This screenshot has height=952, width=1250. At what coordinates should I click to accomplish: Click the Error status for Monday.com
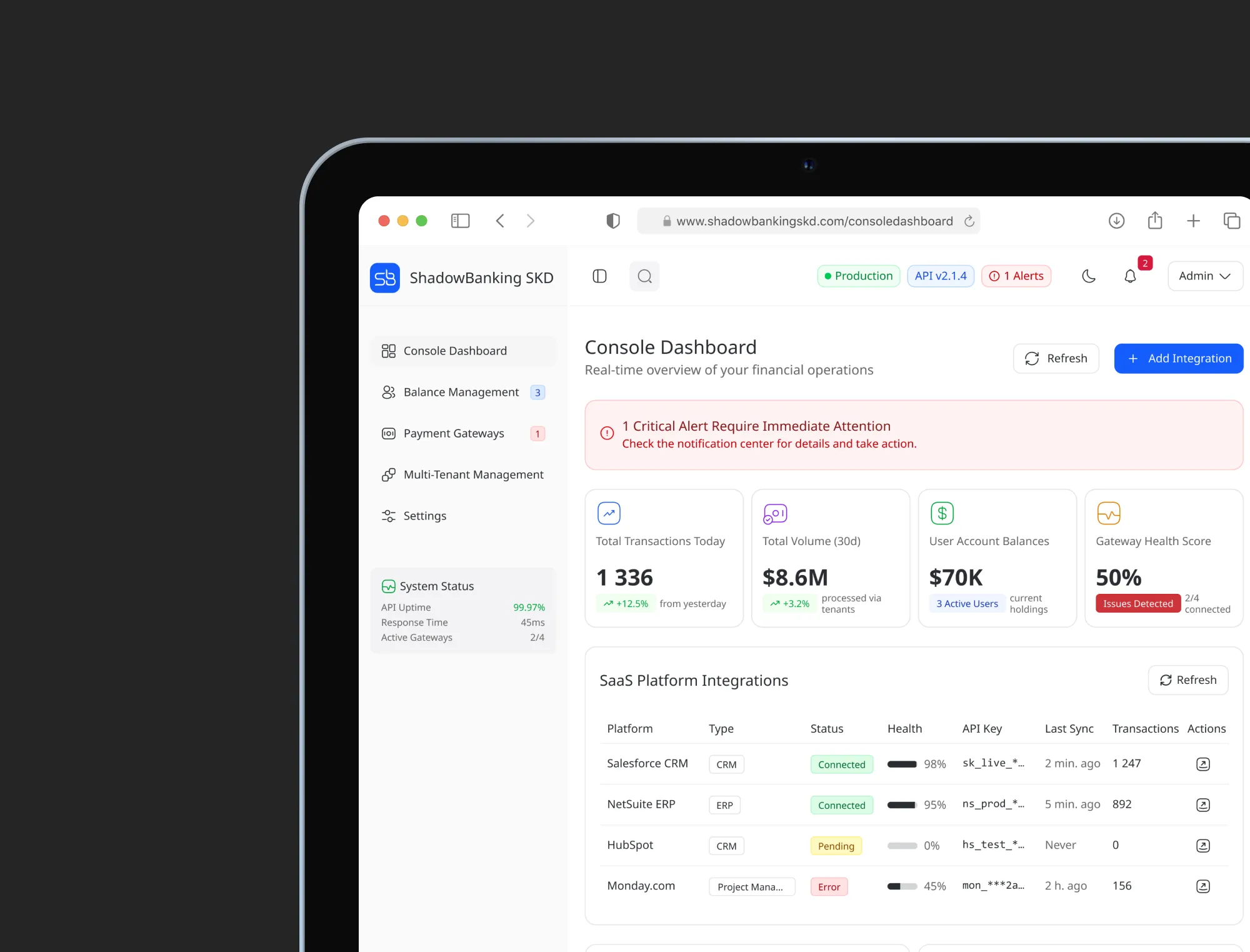829,886
